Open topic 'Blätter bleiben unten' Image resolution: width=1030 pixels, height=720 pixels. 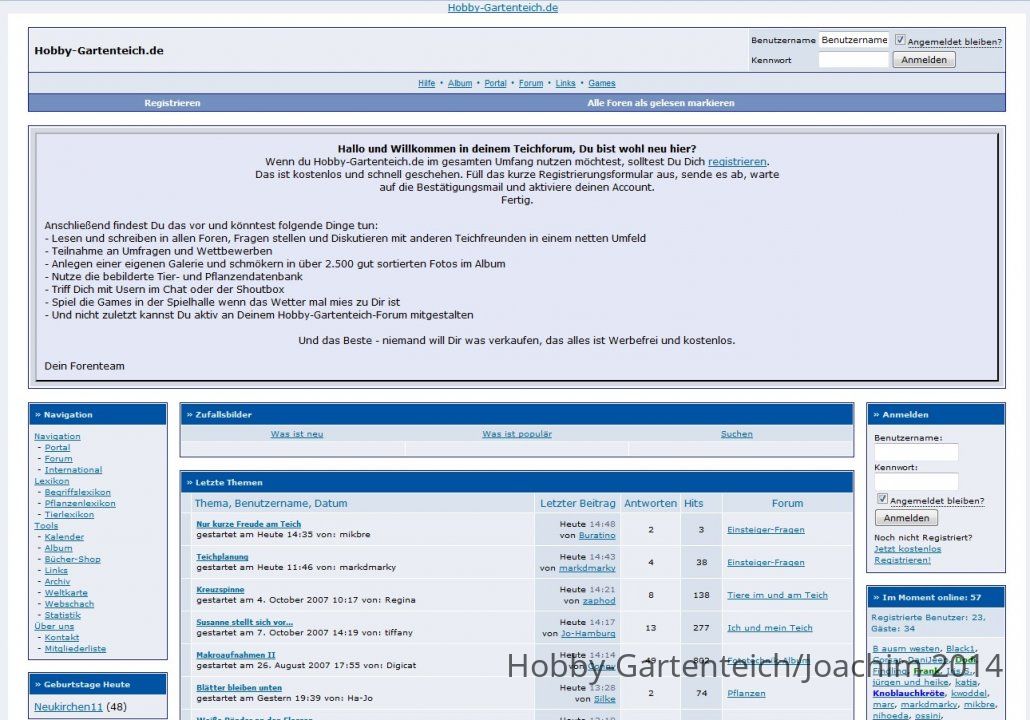coord(239,688)
